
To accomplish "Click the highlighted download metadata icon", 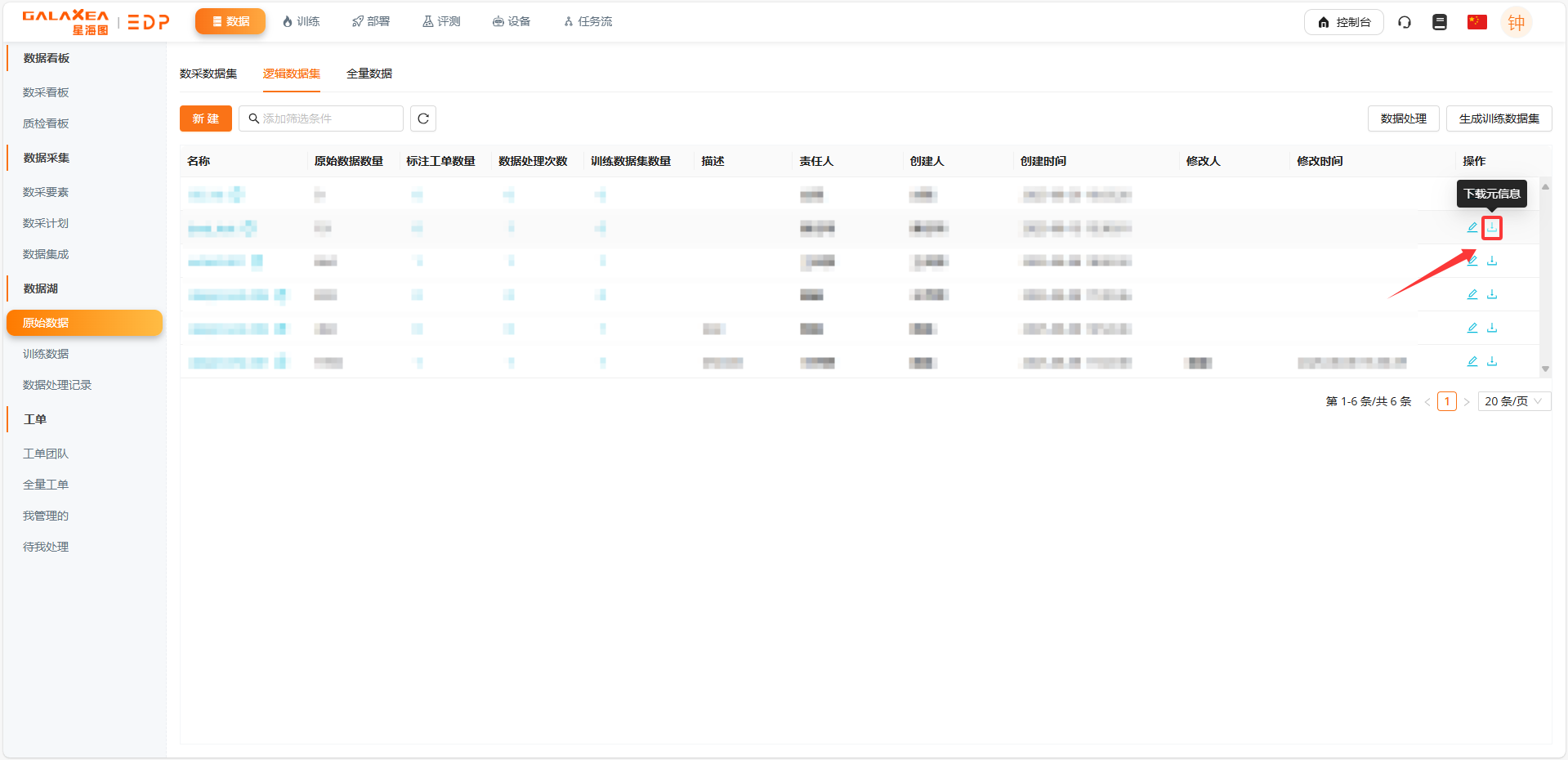I will [x=1491, y=227].
